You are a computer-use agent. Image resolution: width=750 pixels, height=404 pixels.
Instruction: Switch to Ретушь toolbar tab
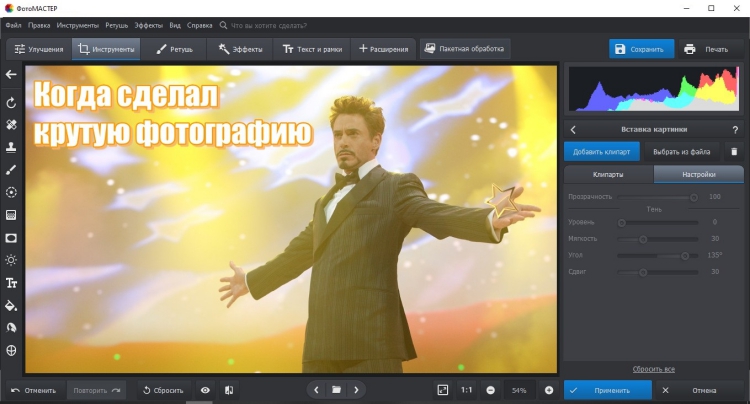pyautogui.click(x=174, y=49)
